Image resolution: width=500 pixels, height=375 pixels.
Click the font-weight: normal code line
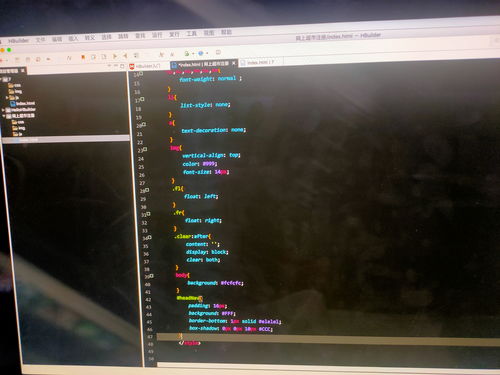[210, 79]
